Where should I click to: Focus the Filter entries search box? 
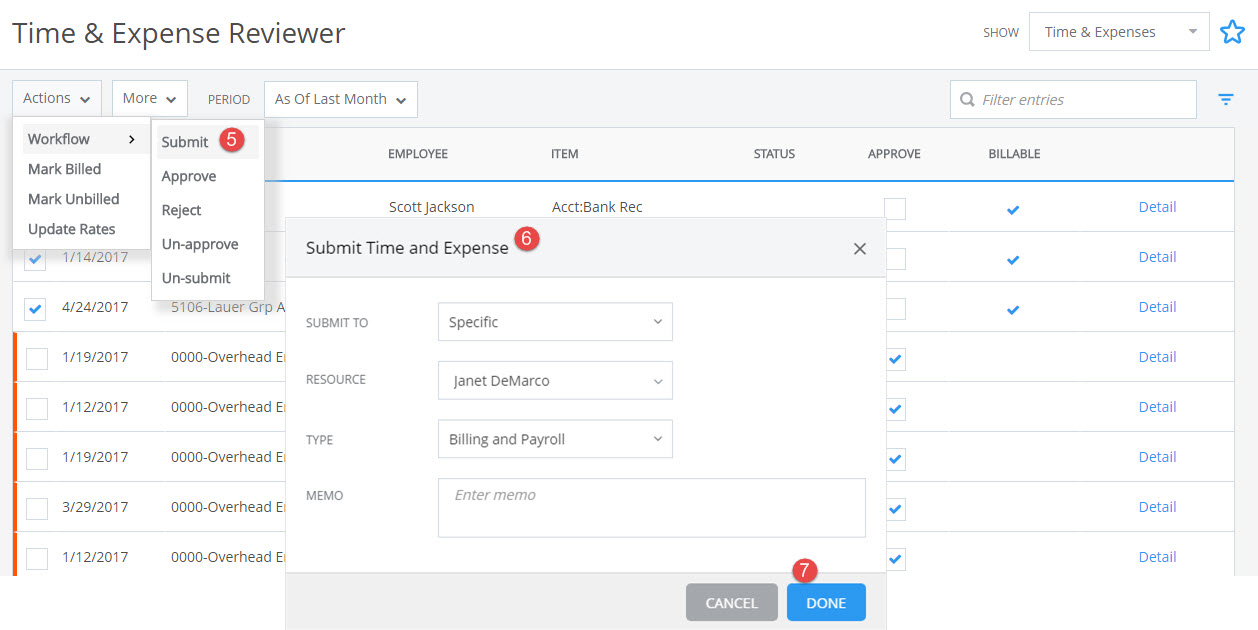[x=1073, y=100]
